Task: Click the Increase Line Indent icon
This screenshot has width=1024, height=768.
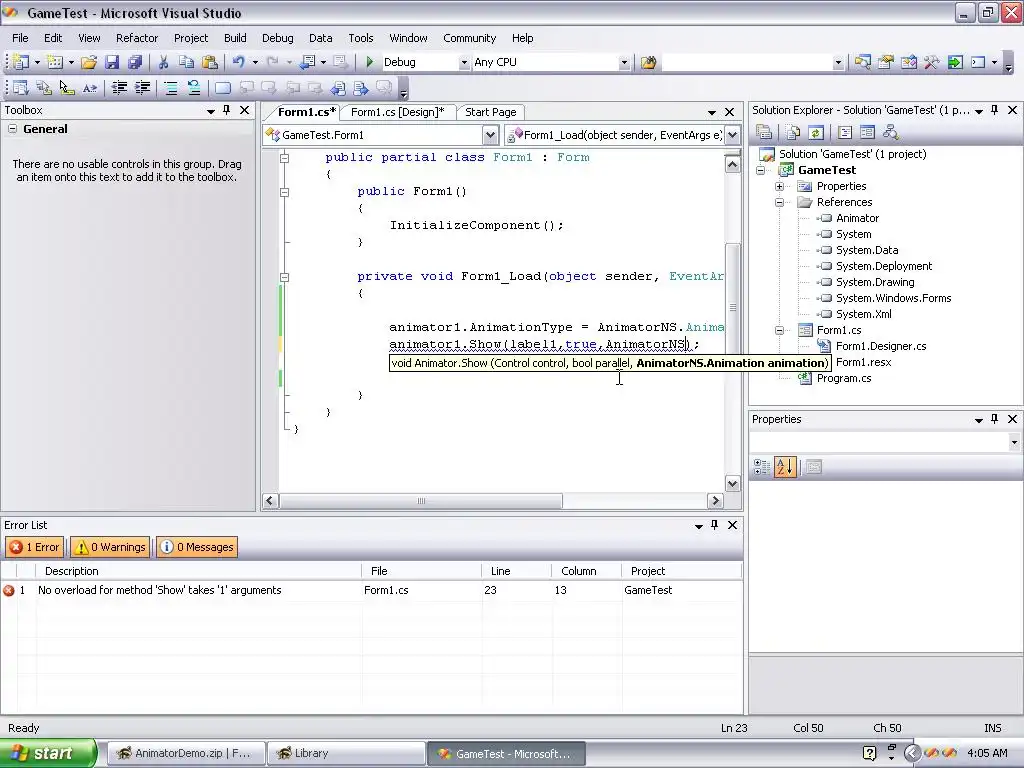Action: click(x=142, y=88)
